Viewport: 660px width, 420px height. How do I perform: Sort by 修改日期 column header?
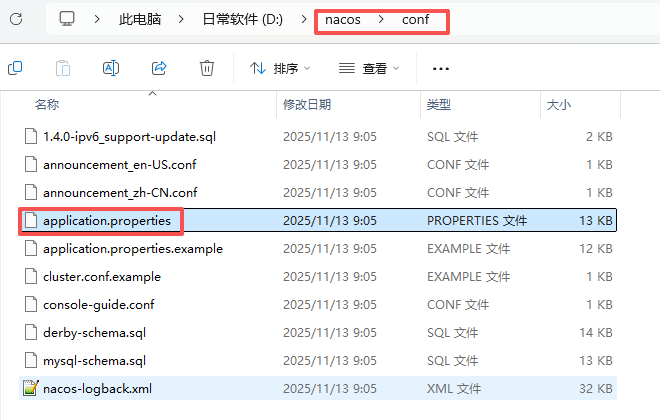(307, 104)
